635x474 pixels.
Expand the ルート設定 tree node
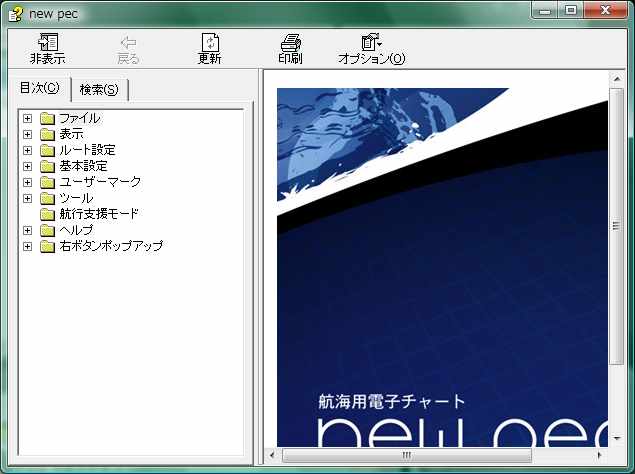click(27, 150)
